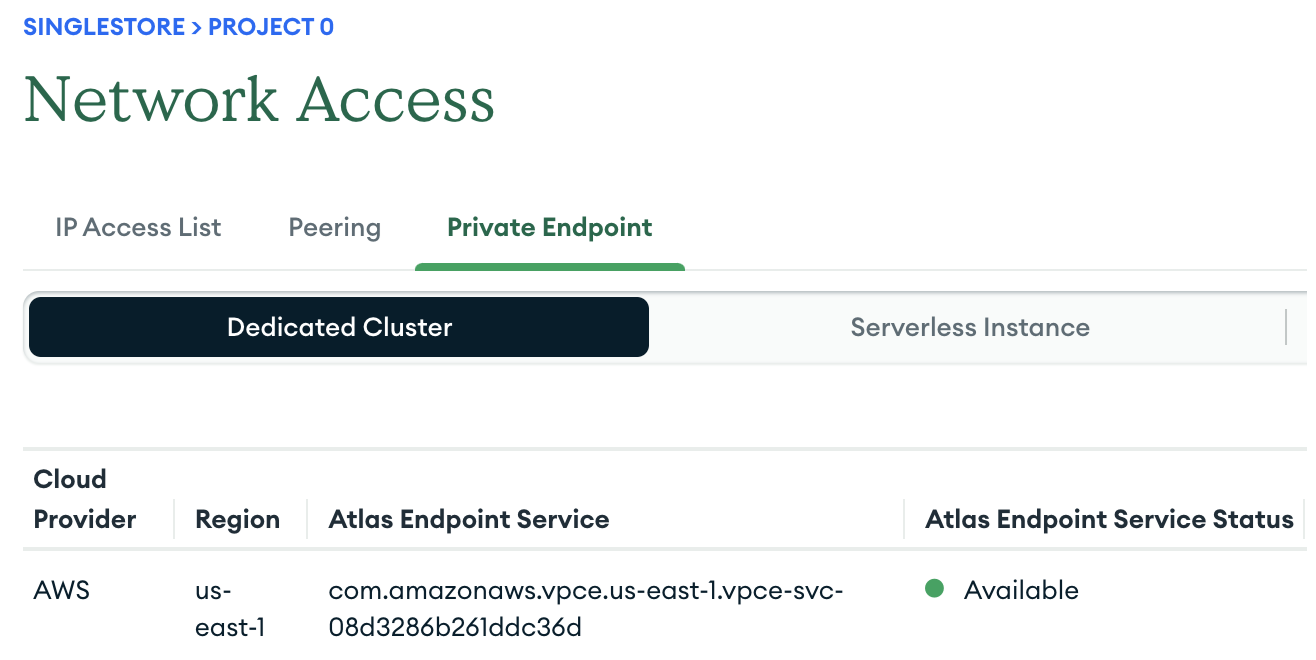The image size is (1316, 660).
Task: Select the vpce-svc endpoint service name
Action: (586, 609)
